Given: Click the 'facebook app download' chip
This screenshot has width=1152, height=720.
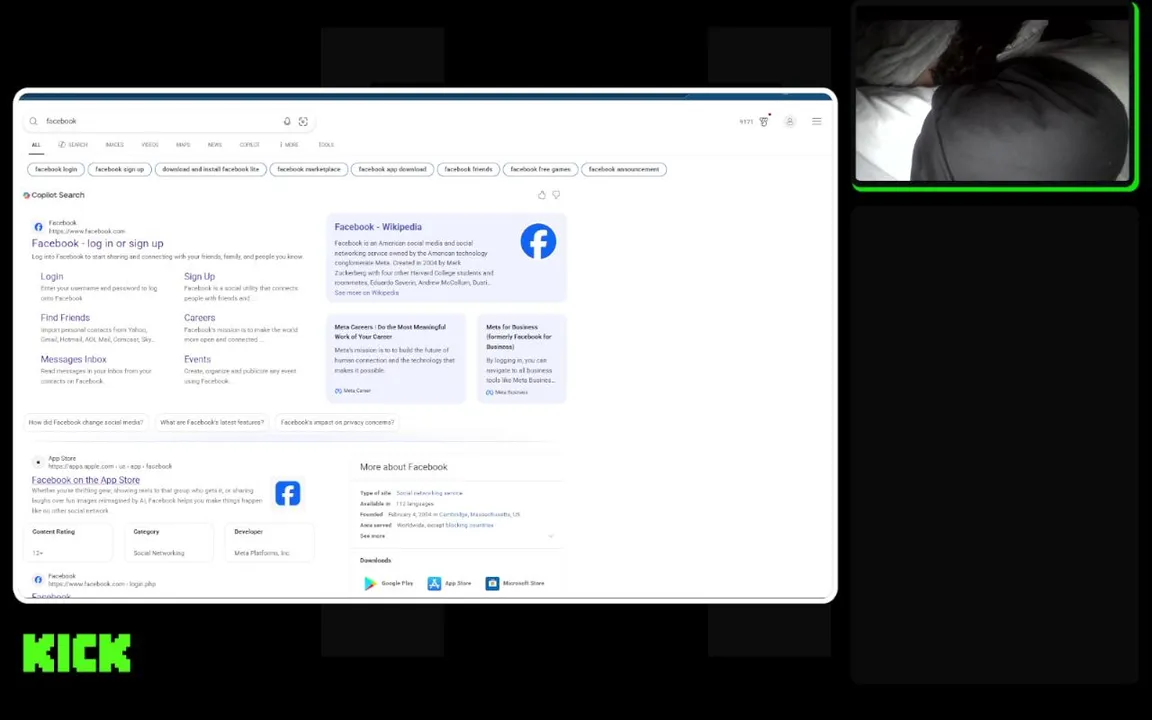Looking at the screenshot, I should tap(392, 169).
